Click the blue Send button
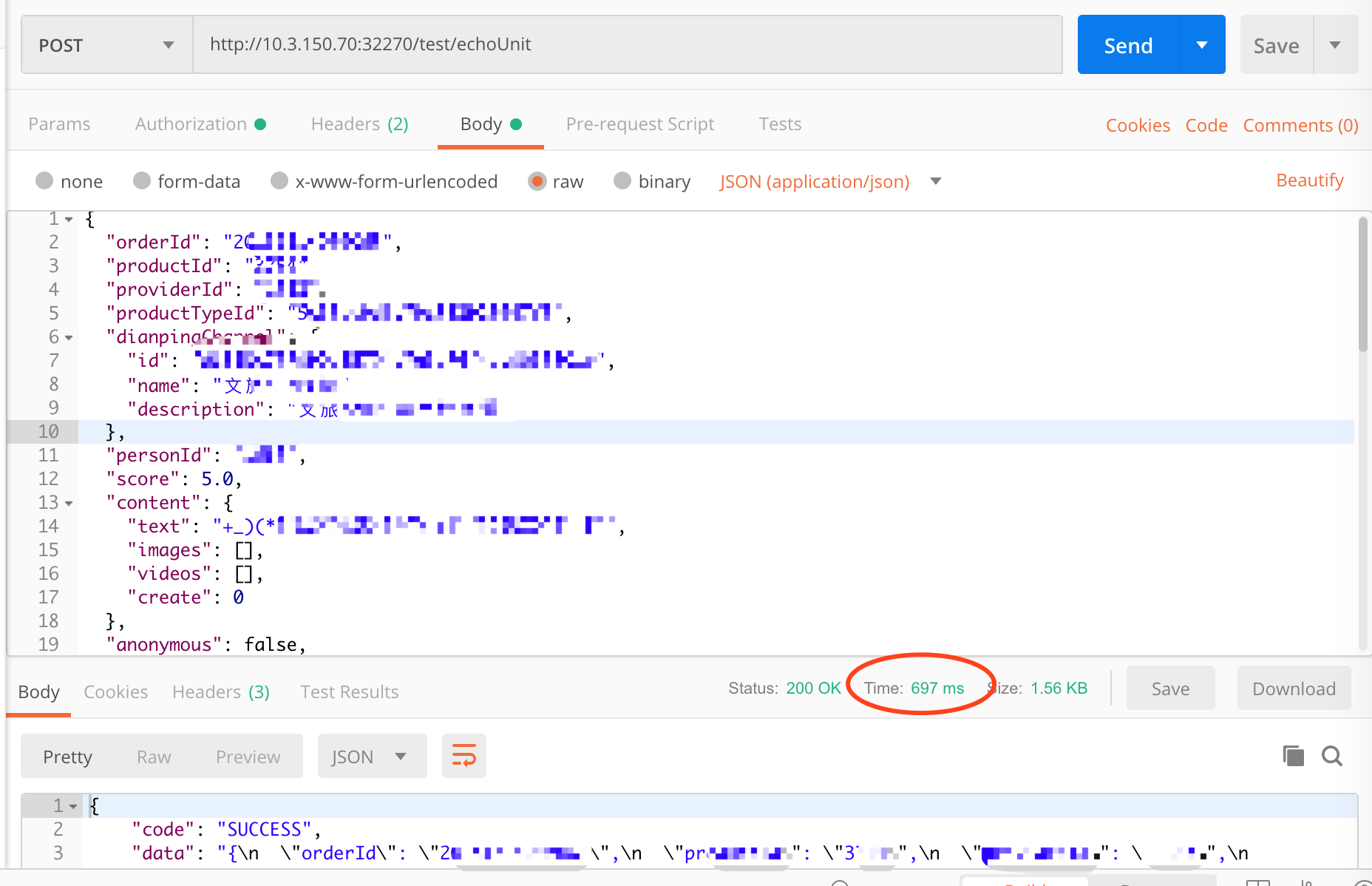 (x=1129, y=44)
